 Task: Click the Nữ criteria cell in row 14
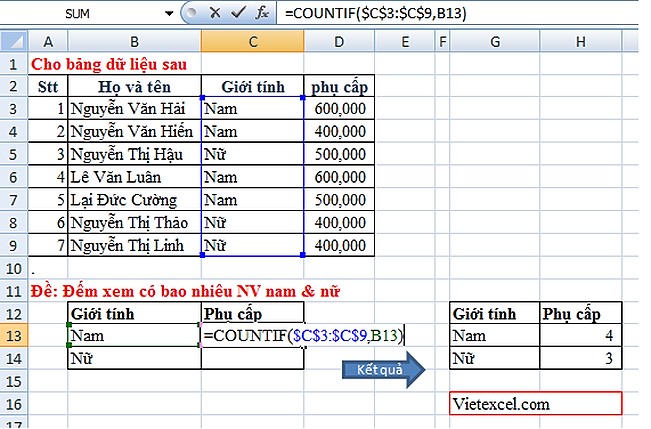[134, 358]
